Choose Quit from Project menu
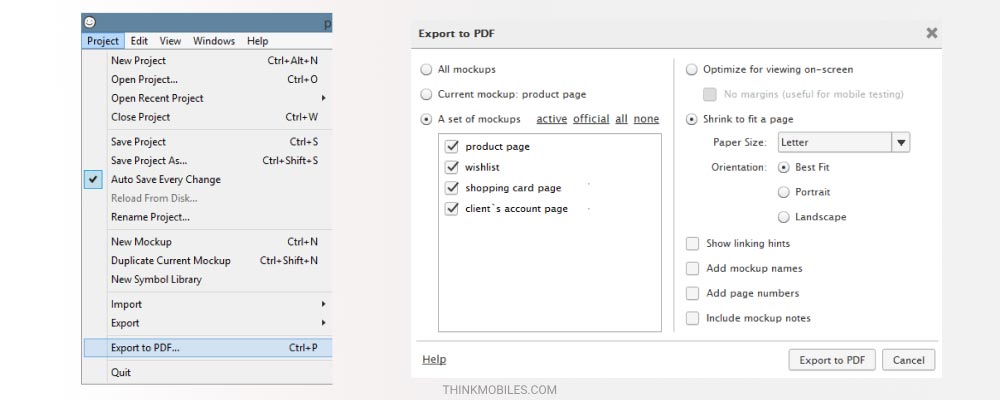Image resolution: width=1000 pixels, height=400 pixels. [208, 373]
